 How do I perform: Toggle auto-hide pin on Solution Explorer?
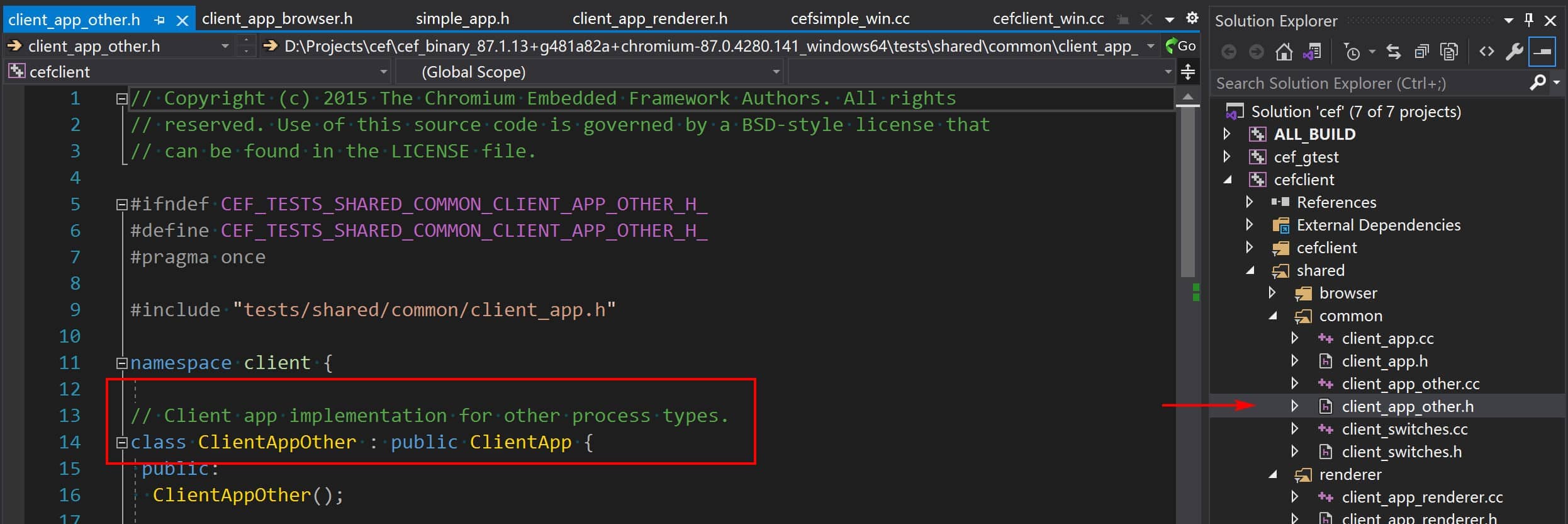tap(1529, 20)
